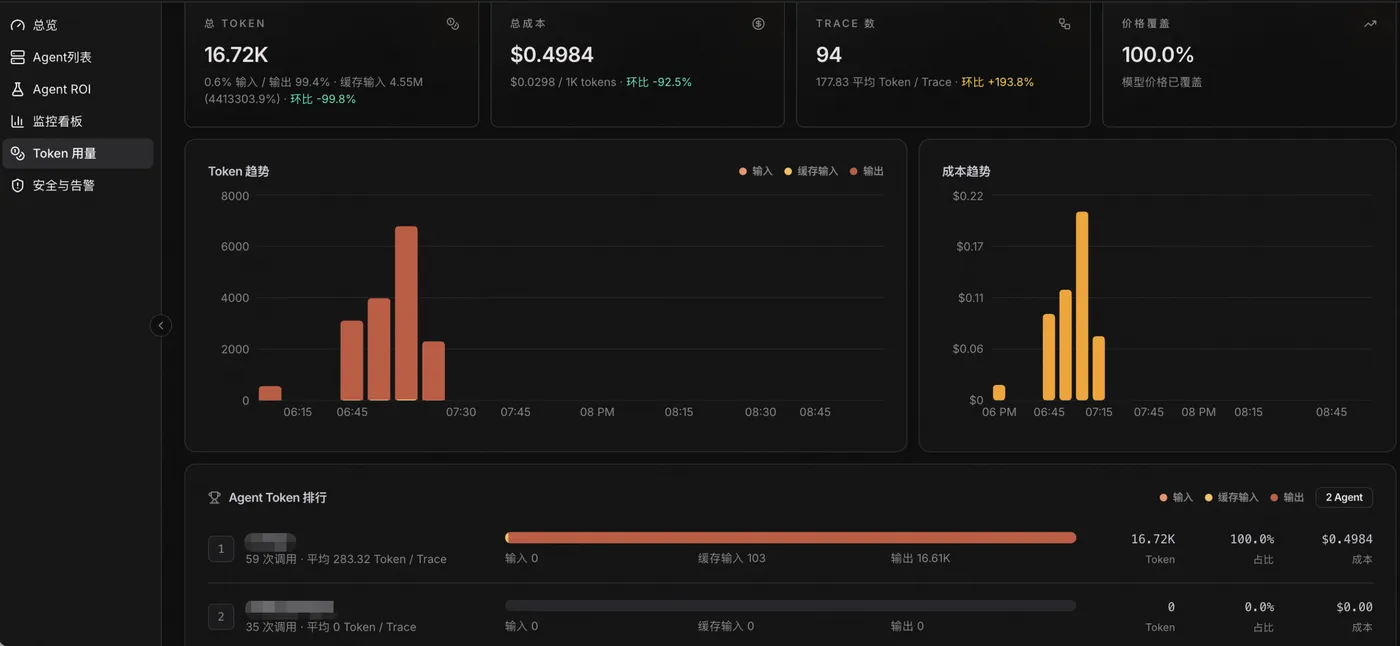
Task: Toggle 输入 series in Token 趋势 legend
Action: coord(756,171)
